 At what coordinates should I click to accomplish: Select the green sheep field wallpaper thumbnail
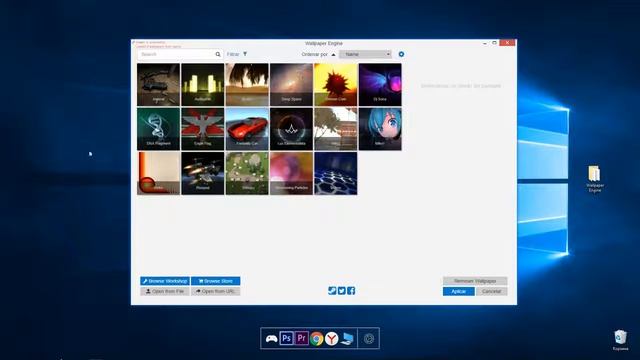[247, 173]
